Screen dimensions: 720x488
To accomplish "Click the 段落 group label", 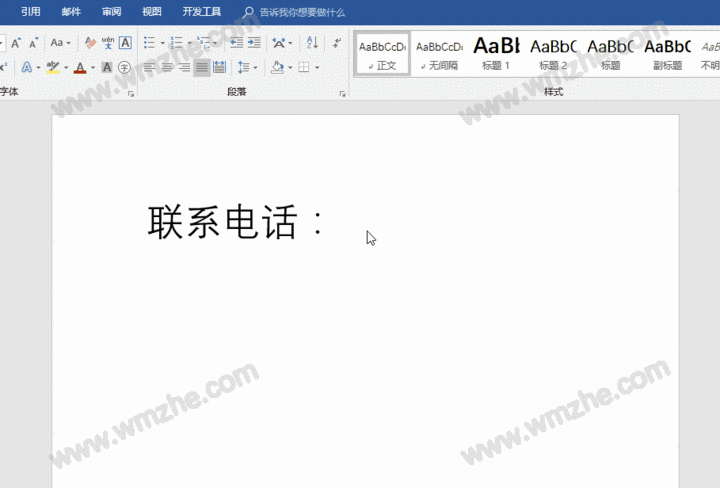I will [237, 92].
